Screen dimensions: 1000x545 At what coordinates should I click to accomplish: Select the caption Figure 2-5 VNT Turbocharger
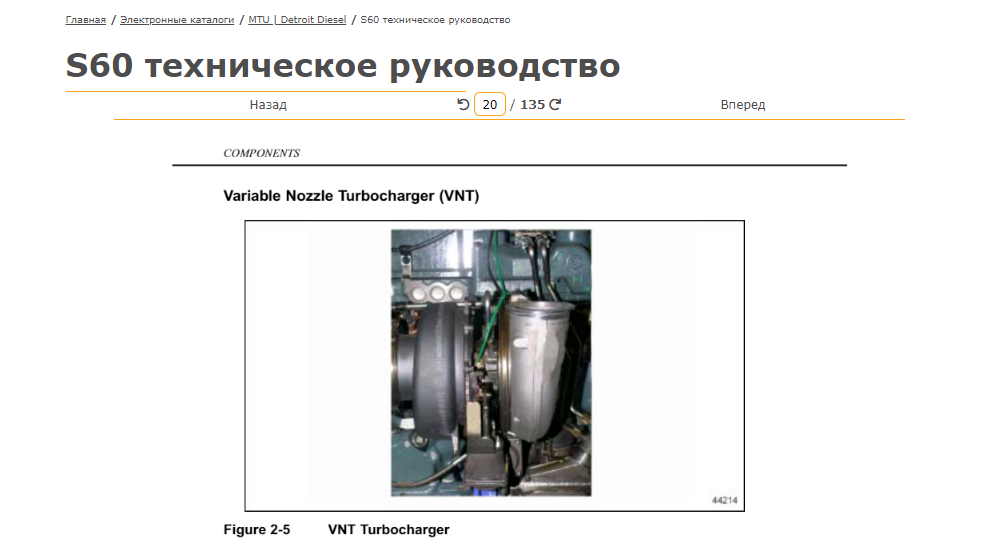(336, 530)
